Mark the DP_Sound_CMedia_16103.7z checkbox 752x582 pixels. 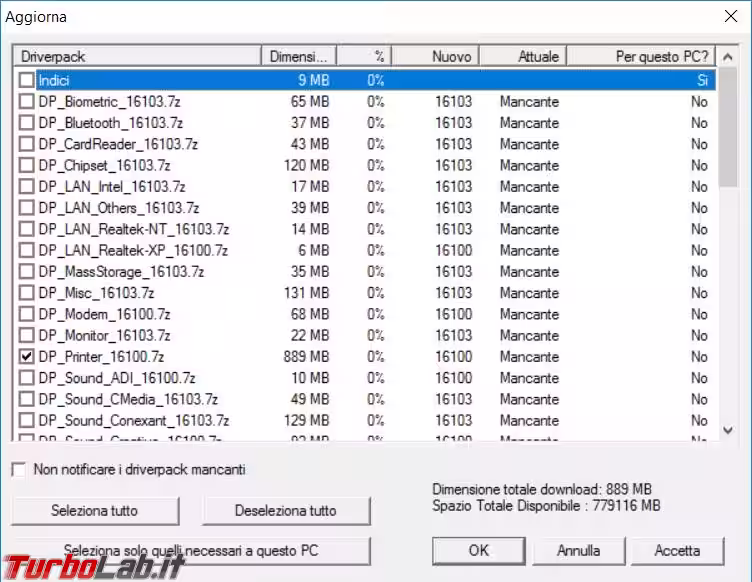(x=26, y=399)
